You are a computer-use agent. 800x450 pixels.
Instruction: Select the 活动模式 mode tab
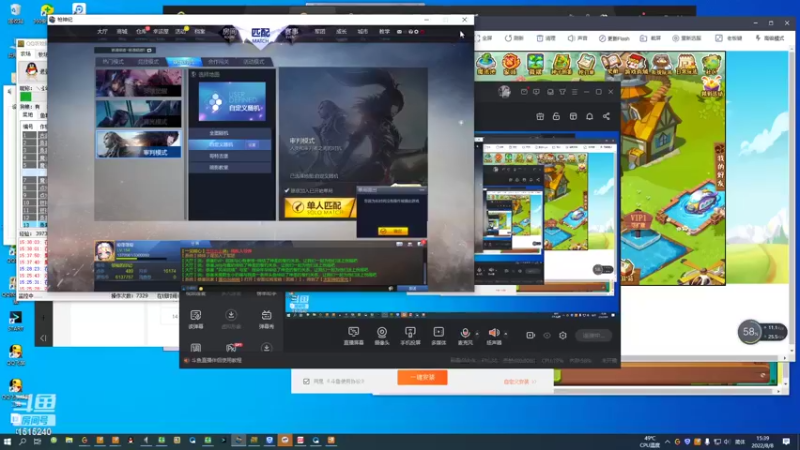click(254, 62)
